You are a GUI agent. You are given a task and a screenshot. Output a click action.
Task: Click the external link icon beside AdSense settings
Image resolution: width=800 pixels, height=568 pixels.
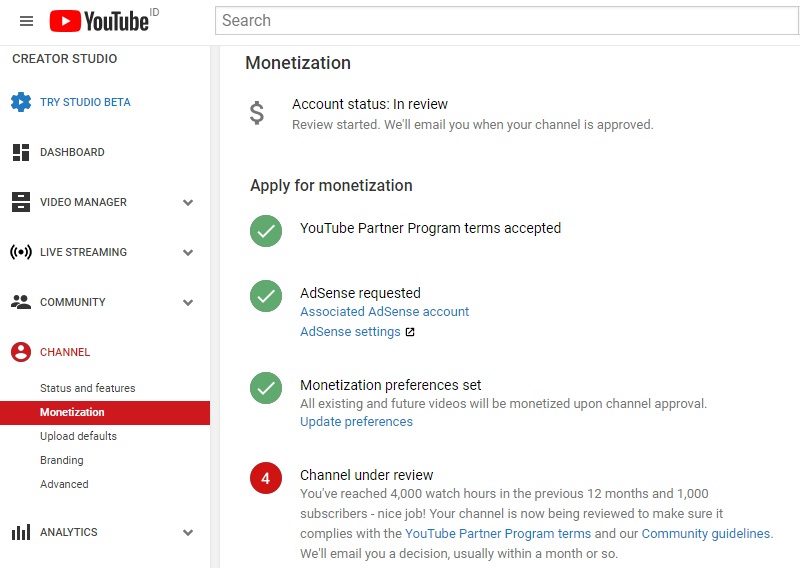[x=410, y=332]
